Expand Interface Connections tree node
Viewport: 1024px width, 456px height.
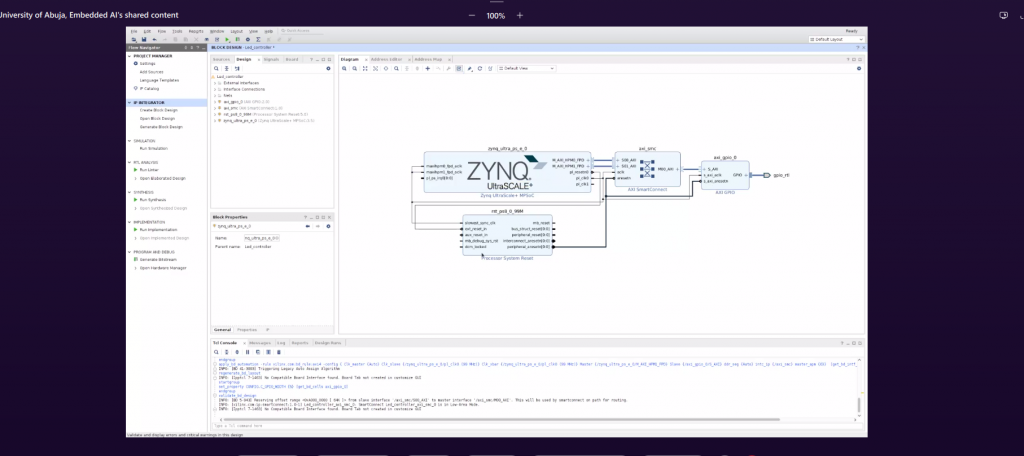pos(215,90)
